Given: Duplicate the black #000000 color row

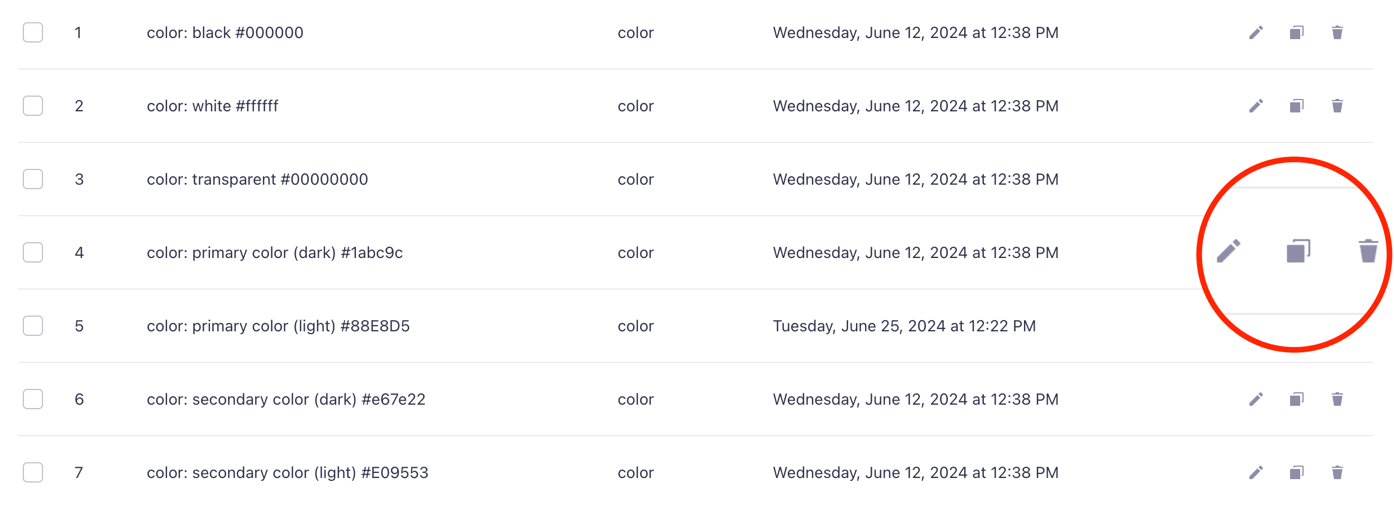Looking at the screenshot, I should (x=1296, y=33).
